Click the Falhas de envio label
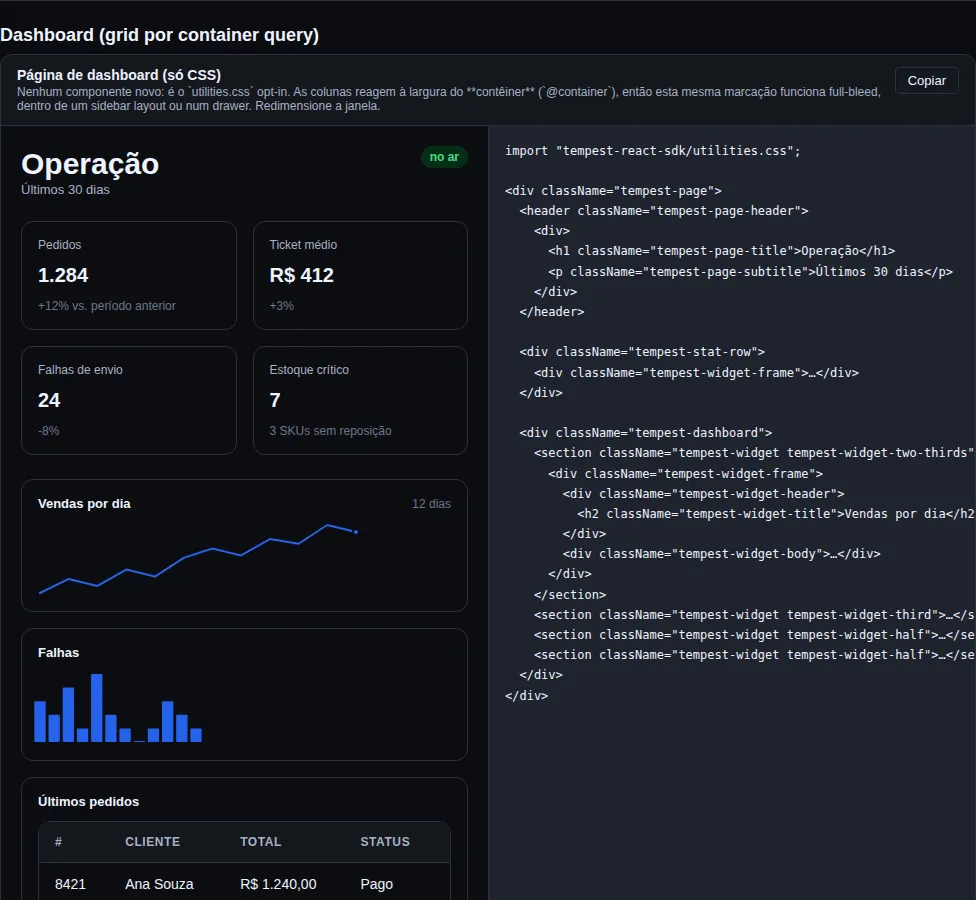Screen dimensions: 976x900 click(x=80, y=370)
